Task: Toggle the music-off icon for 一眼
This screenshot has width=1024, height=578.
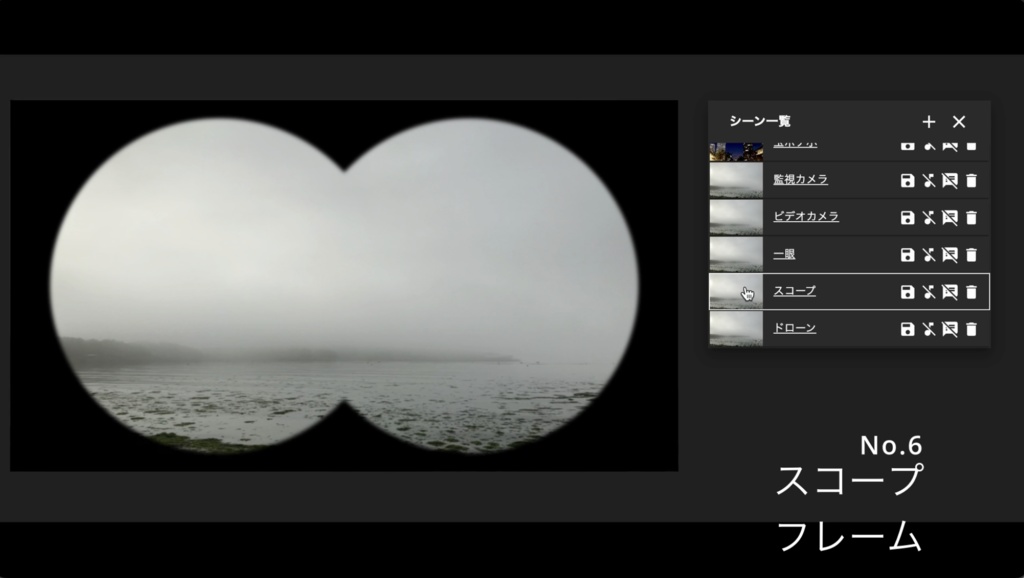Action: (x=929, y=255)
